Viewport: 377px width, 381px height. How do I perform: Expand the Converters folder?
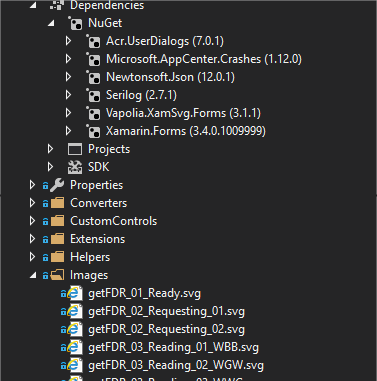(x=32, y=203)
